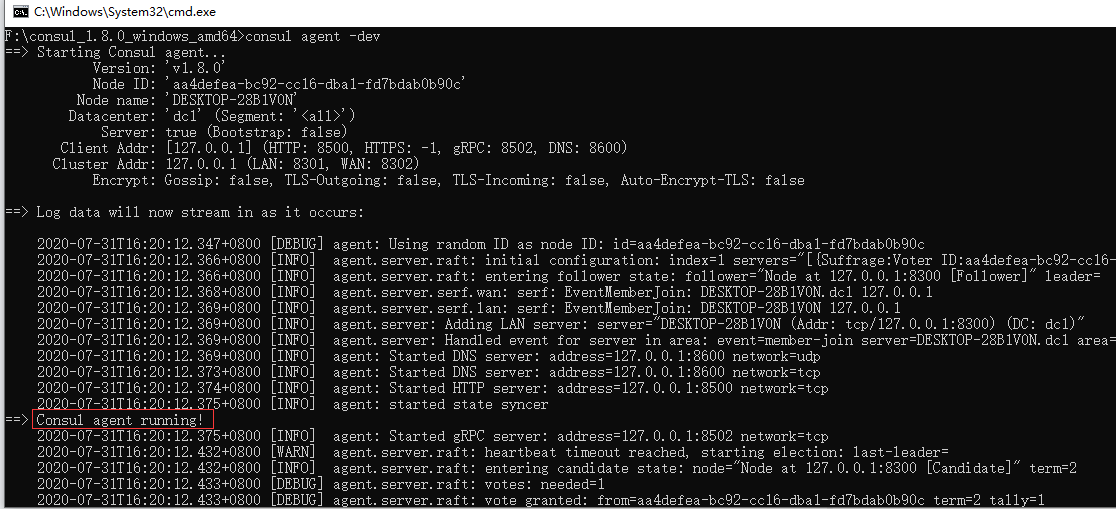The width and height of the screenshot is (1116, 509).
Task: Click the "started state syncer" log entry
Action: pos(293,405)
